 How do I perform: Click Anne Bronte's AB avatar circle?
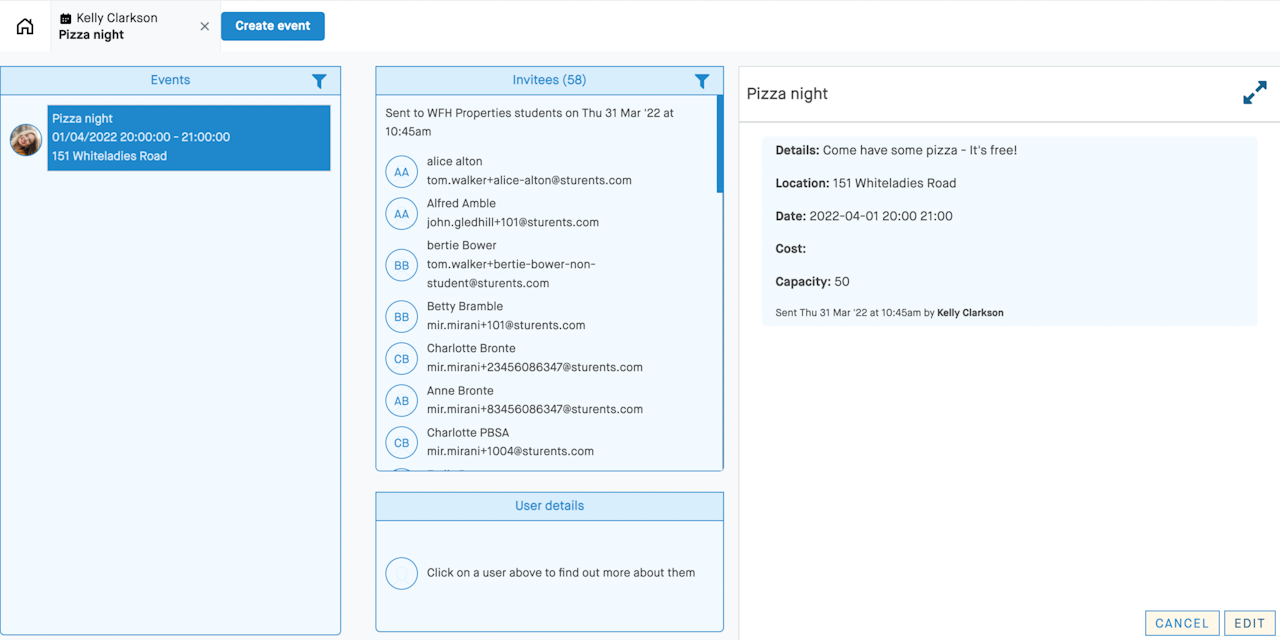(x=401, y=401)
